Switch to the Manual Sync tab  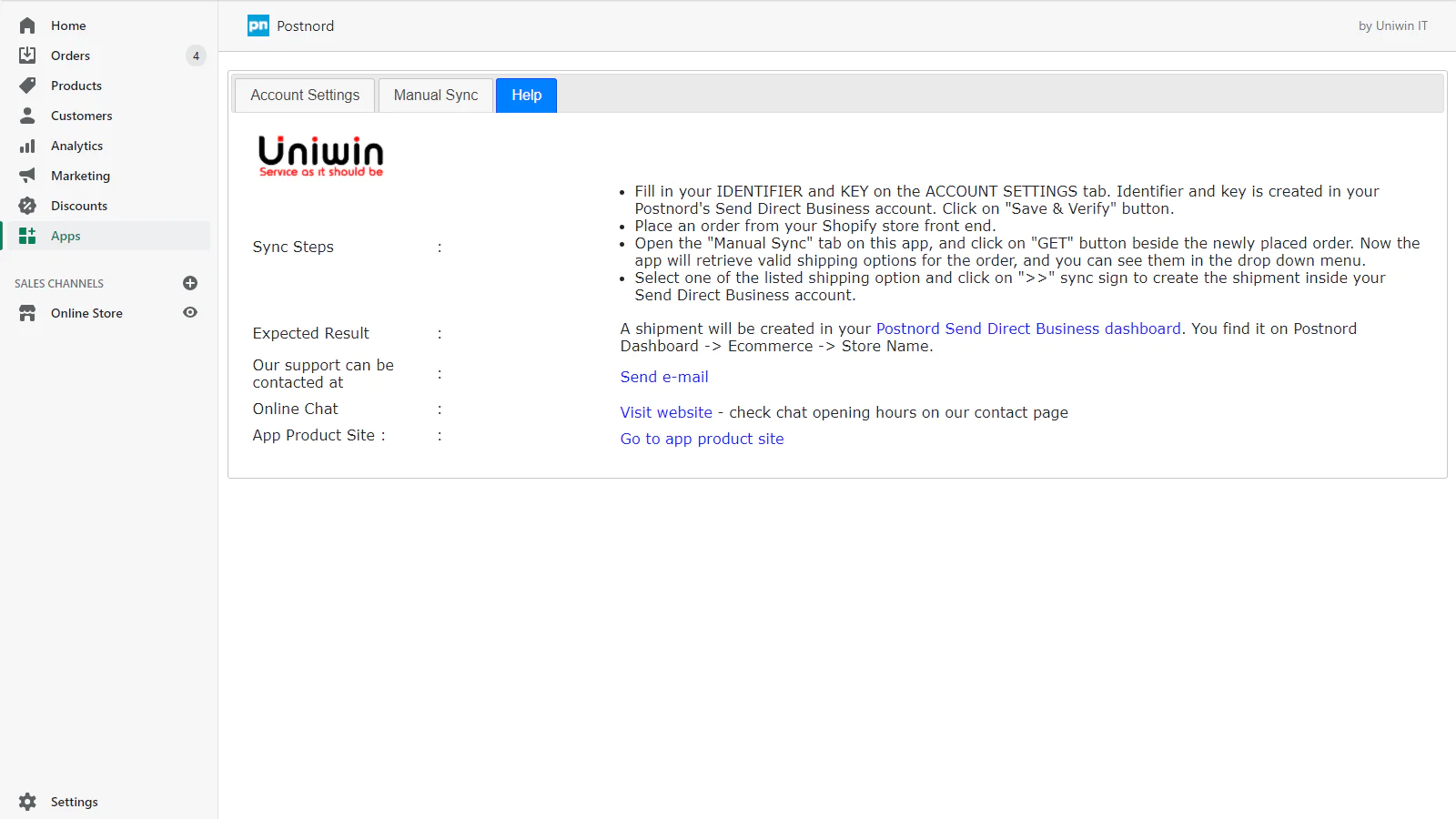[436, 95]
